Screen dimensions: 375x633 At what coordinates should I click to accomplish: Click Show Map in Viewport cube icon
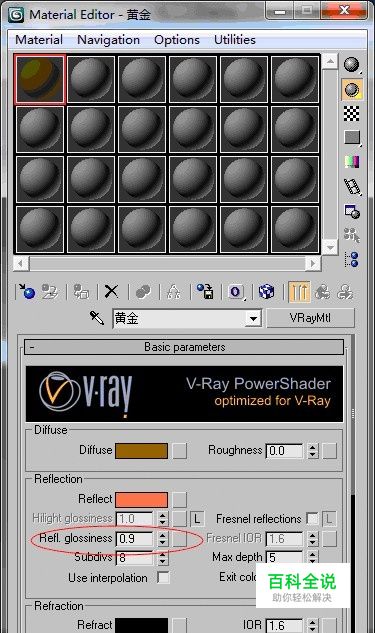[x=266, y=291]
